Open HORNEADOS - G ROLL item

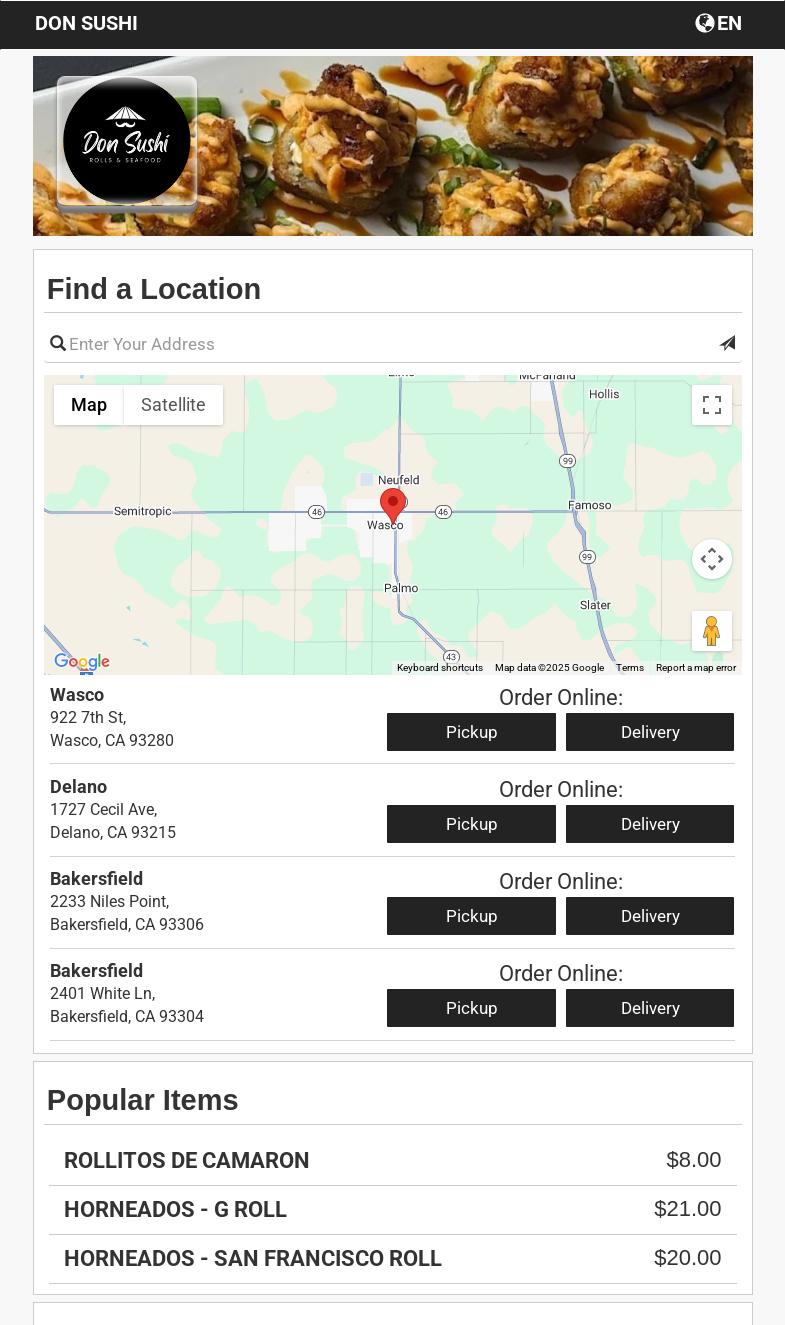click(x=393, y=1209)
